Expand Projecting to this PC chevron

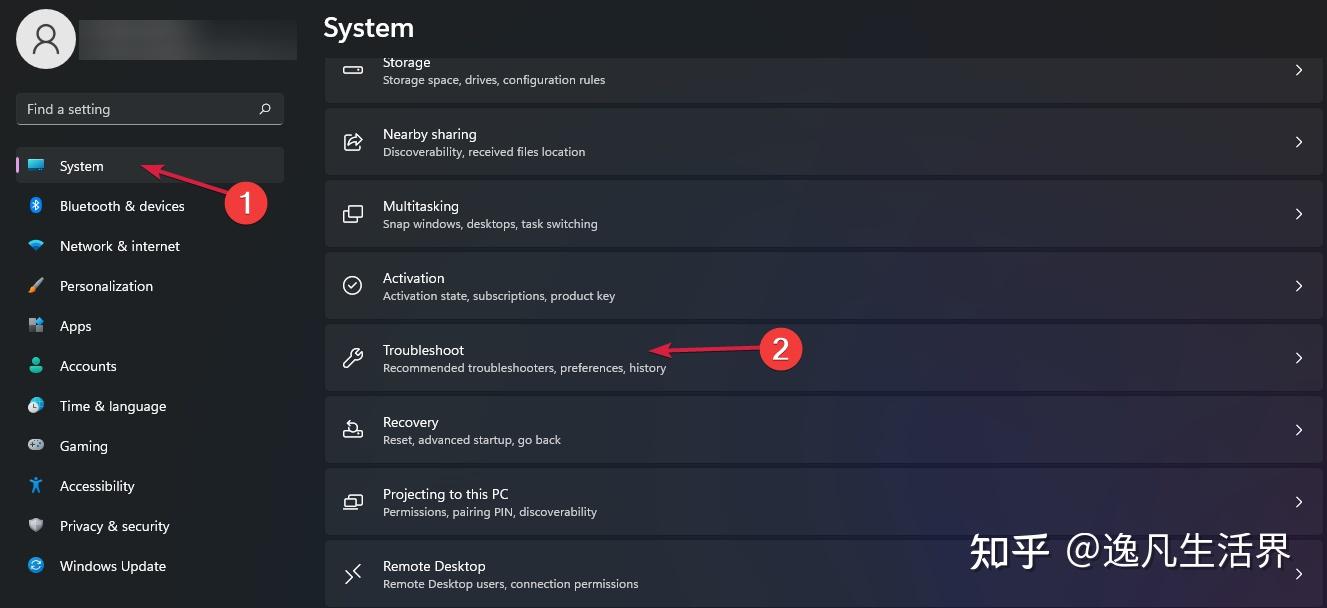coord(1298,502)
